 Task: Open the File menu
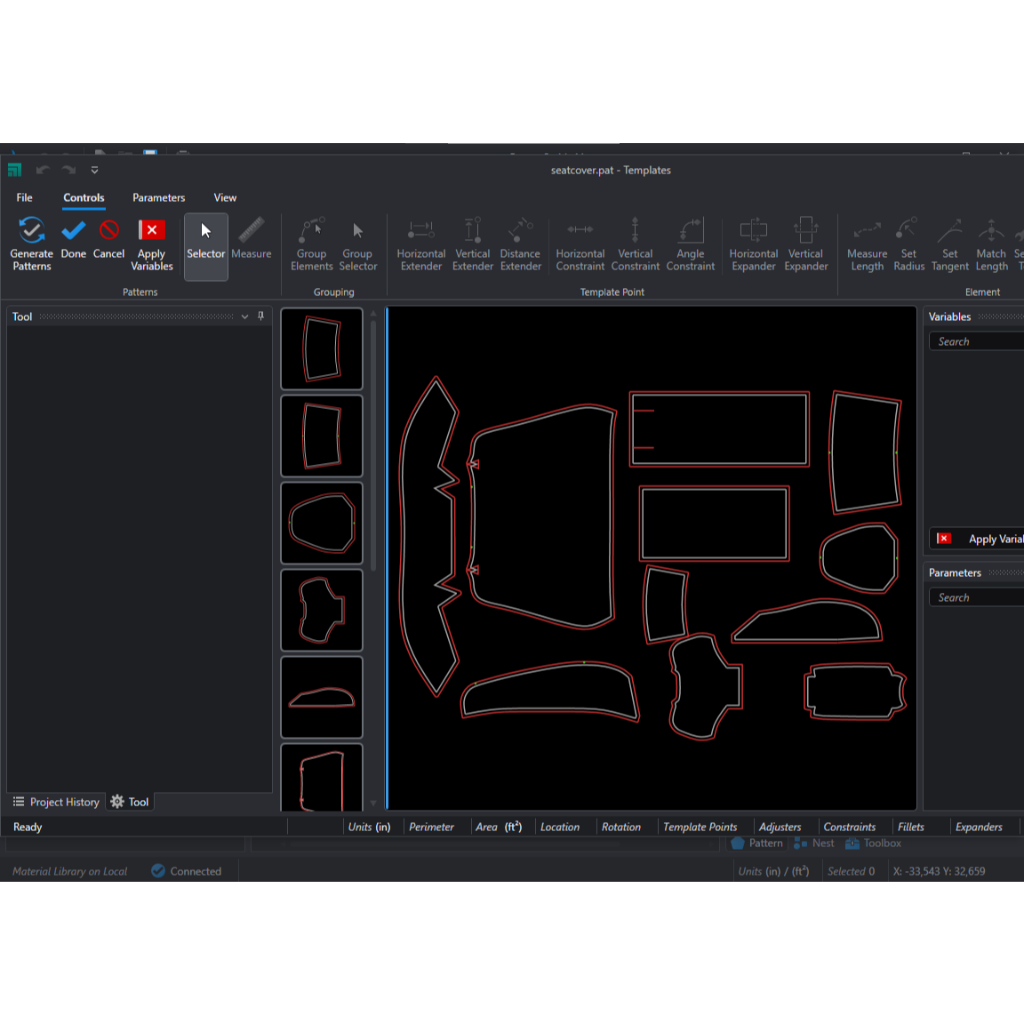(x=24, y=198)
